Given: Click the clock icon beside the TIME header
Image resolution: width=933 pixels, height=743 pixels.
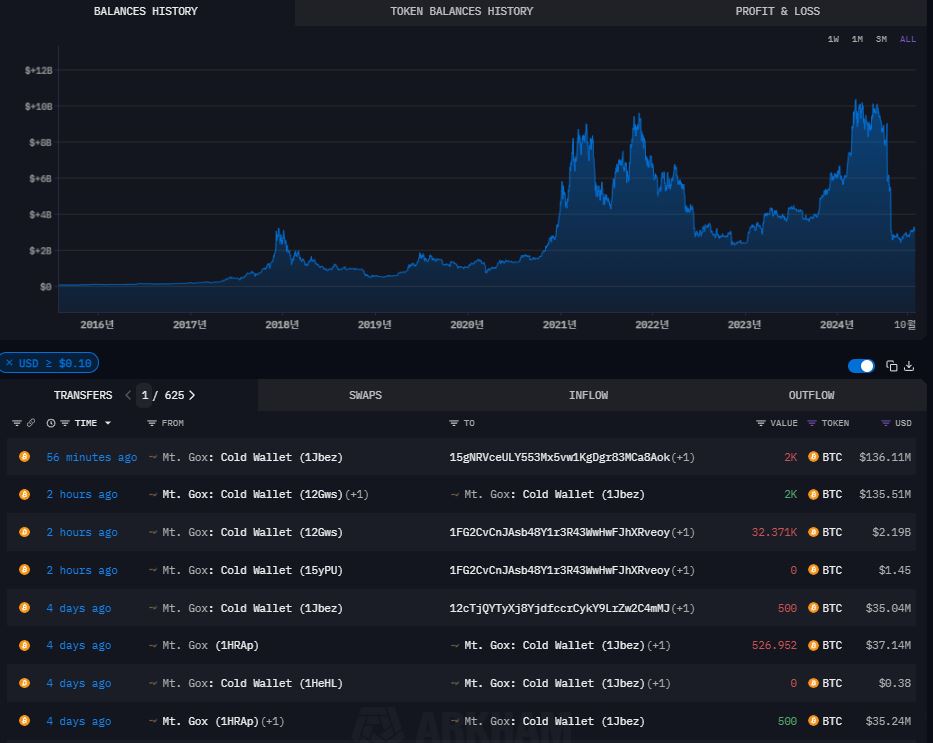Looking at the screenshot, I should (51, 423).
